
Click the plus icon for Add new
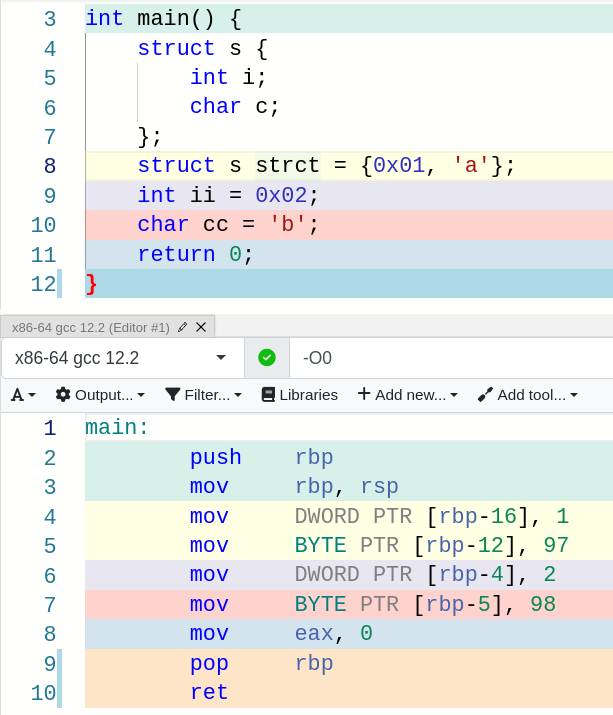pos(364,395)
